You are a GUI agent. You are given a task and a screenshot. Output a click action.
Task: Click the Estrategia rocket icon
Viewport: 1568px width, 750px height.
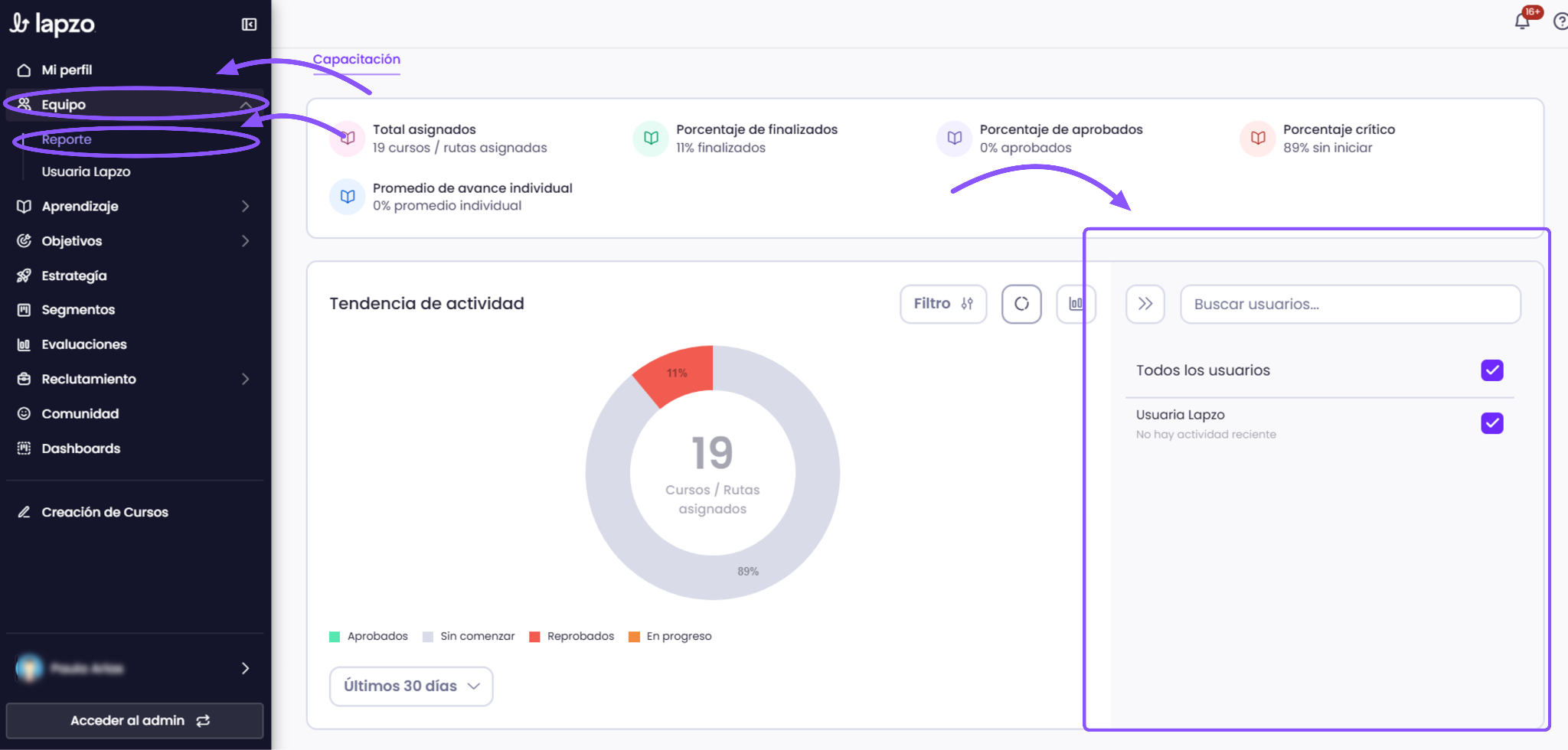click(24, 276)
